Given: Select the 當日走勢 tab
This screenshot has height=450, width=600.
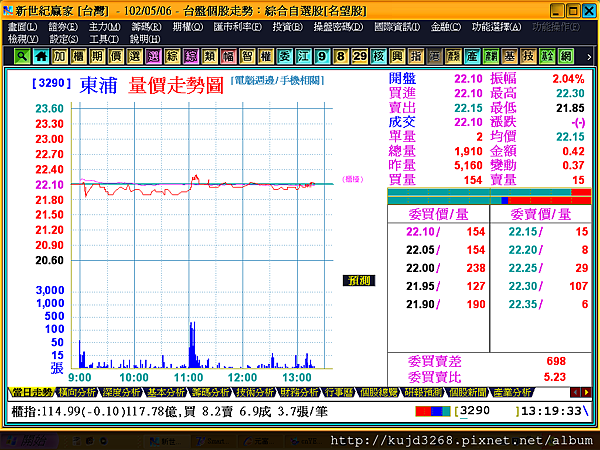Looking at the screenshot, I should point(32,392).
